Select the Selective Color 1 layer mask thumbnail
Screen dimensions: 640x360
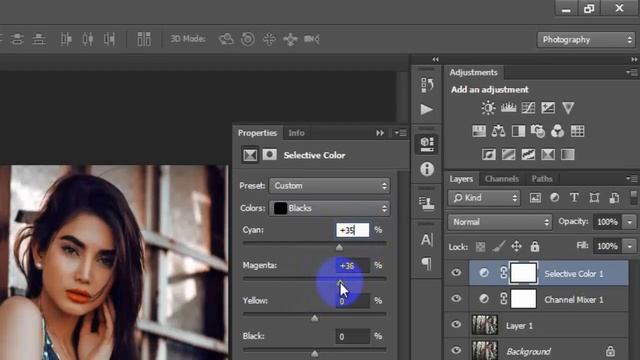523,273
